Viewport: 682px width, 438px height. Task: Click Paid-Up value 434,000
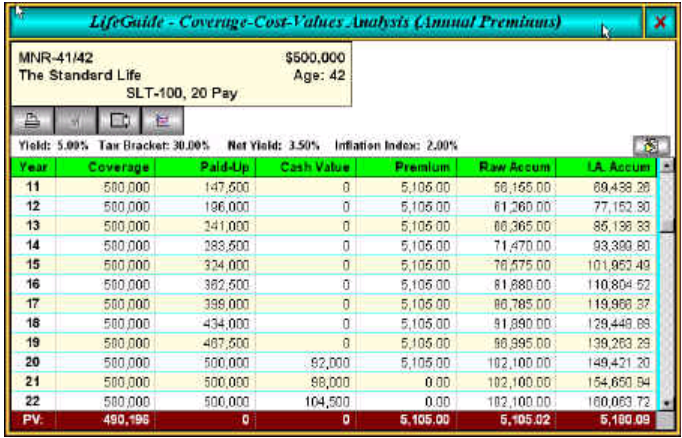[227, 323]
